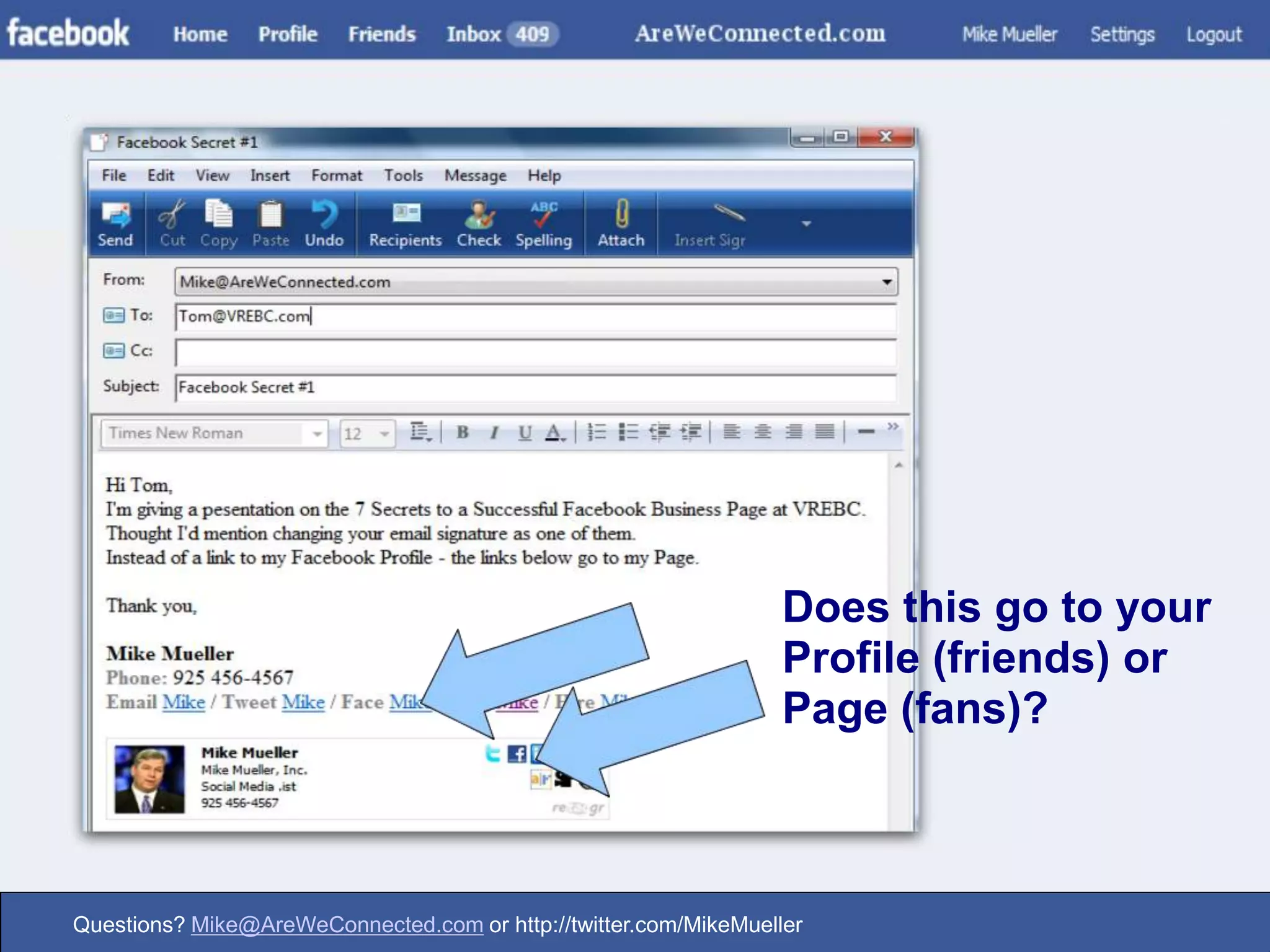This screenshot has width=1270, height=952.
Task: Open the Insert menu
Action: (x=270, y=175)
